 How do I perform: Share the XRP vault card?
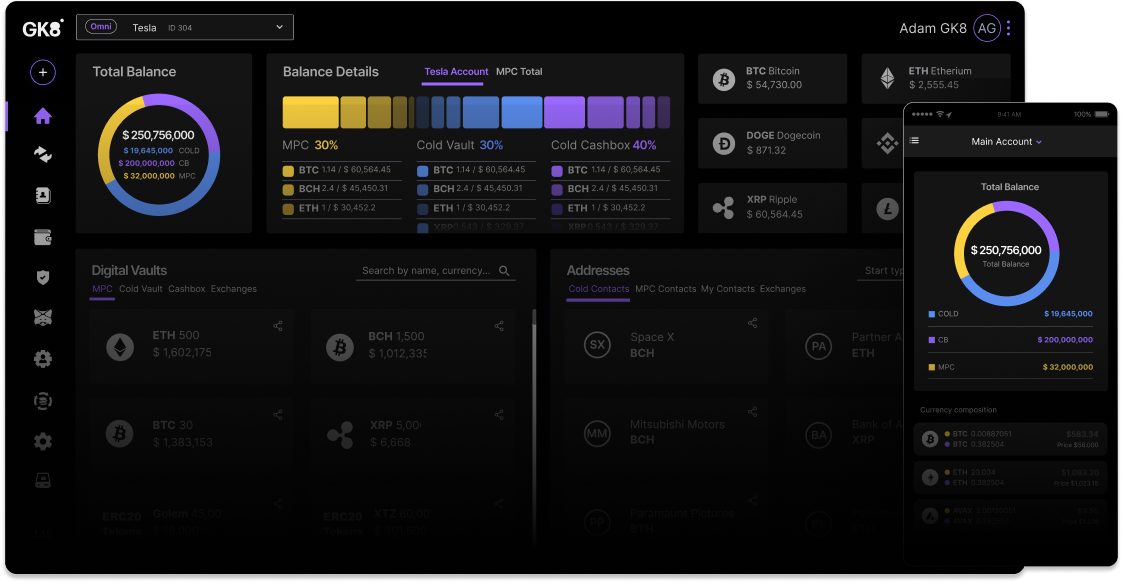(x=499, y=415)
